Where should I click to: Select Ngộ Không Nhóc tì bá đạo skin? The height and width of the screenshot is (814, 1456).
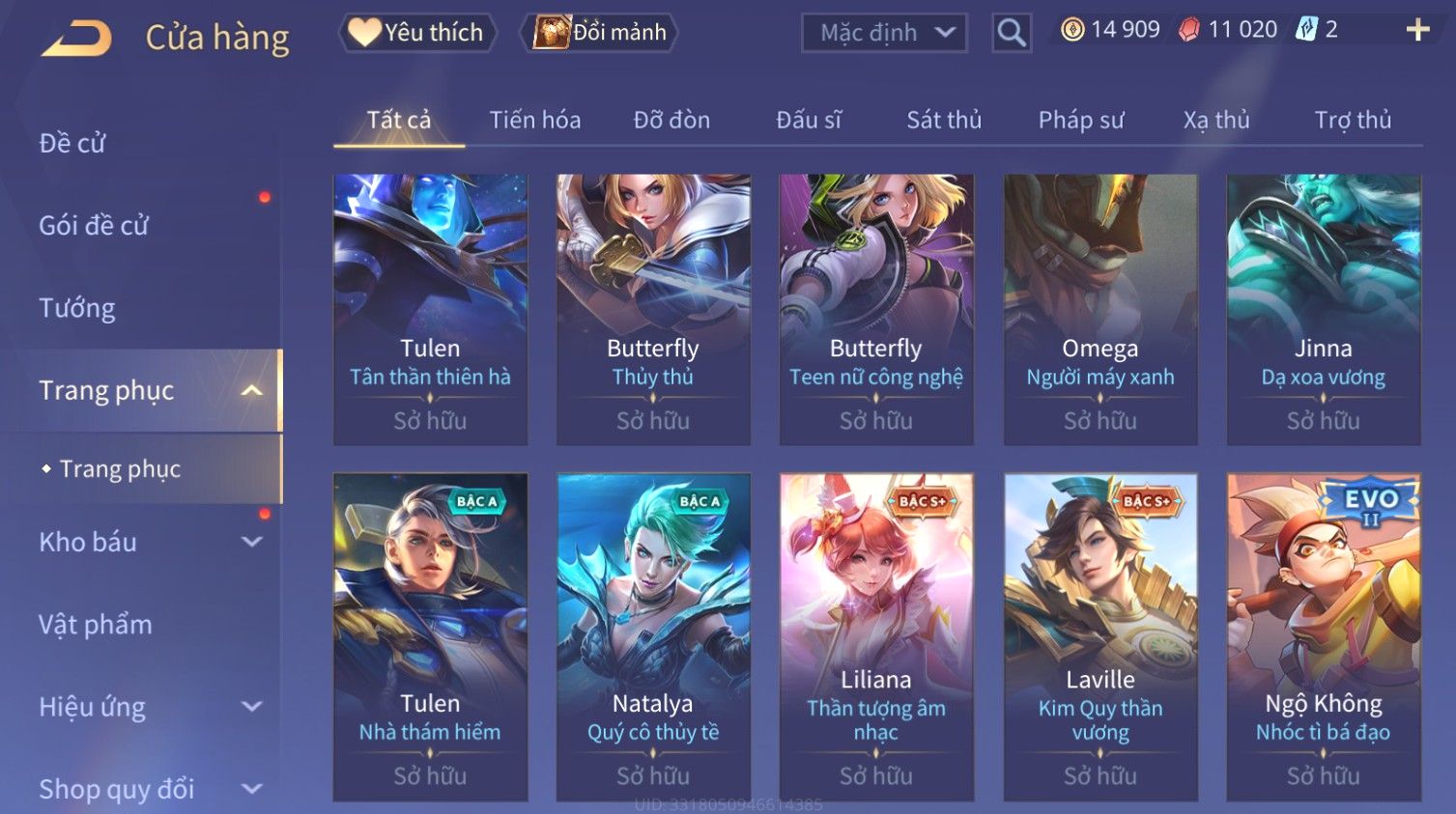click(x=1324, y=637)
